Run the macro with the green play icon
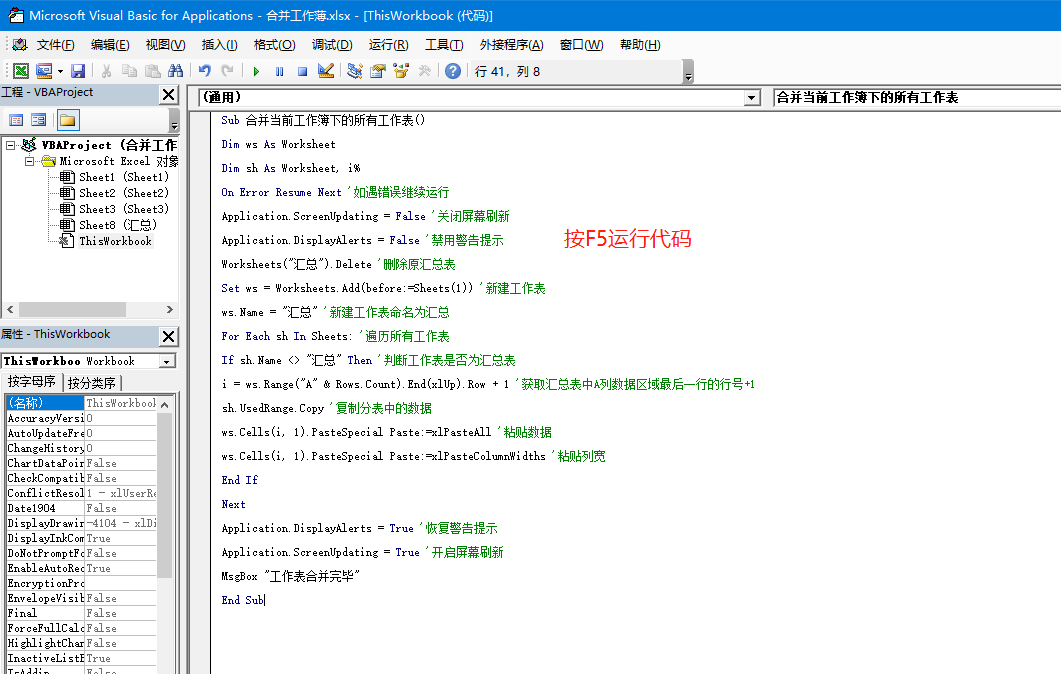 256,71
